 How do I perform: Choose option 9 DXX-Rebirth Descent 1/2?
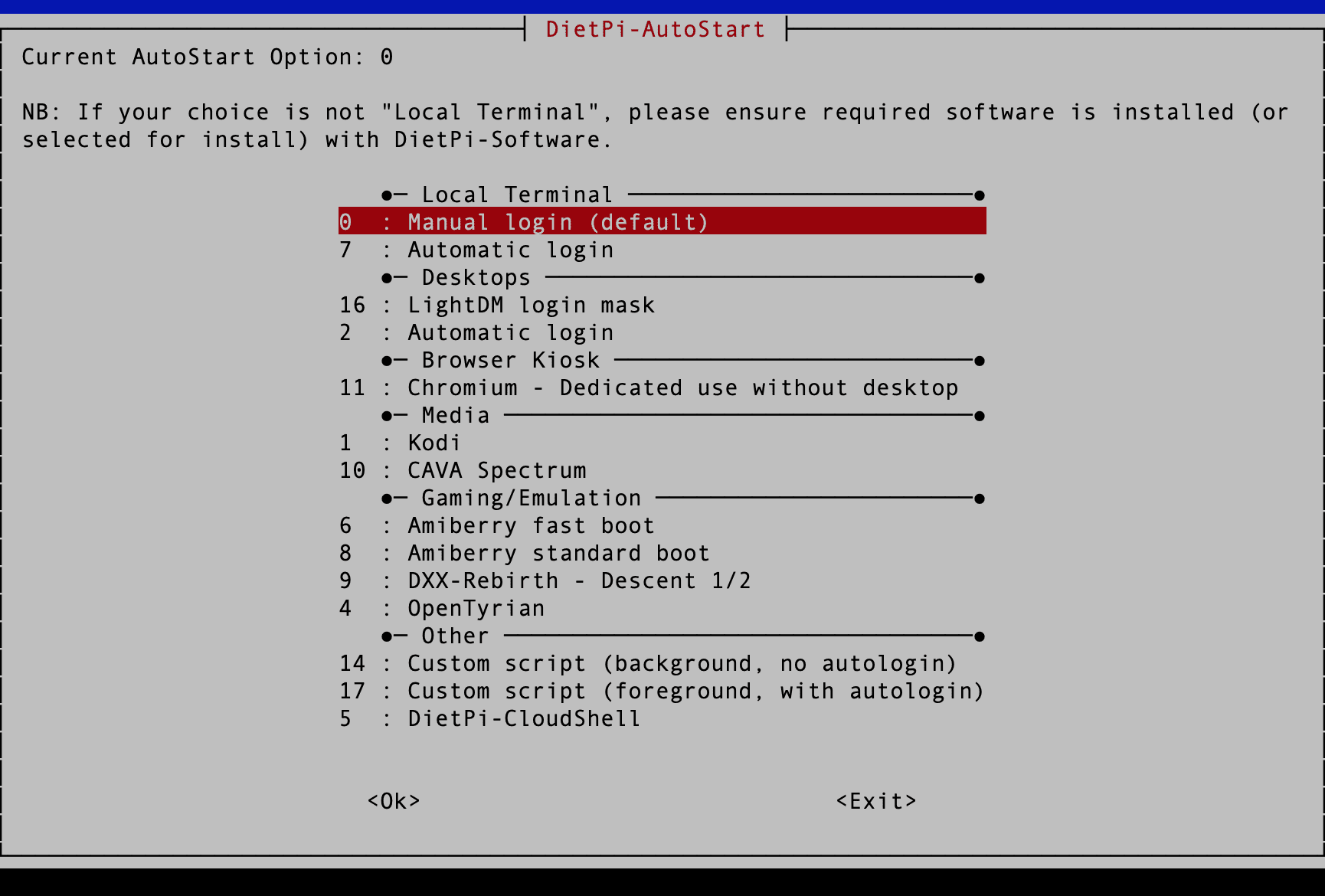(662, 580)
